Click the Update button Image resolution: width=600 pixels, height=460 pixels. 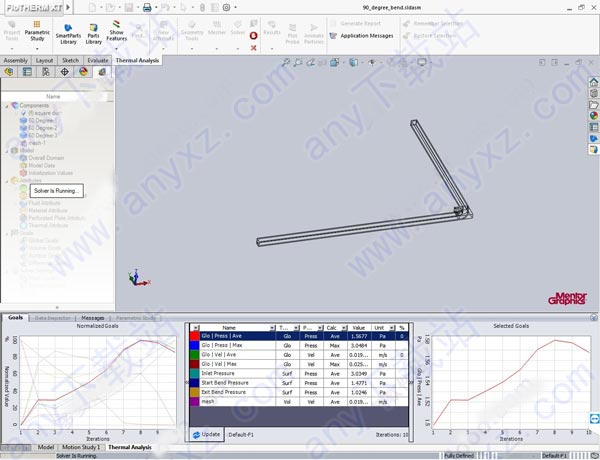(207, 434)
